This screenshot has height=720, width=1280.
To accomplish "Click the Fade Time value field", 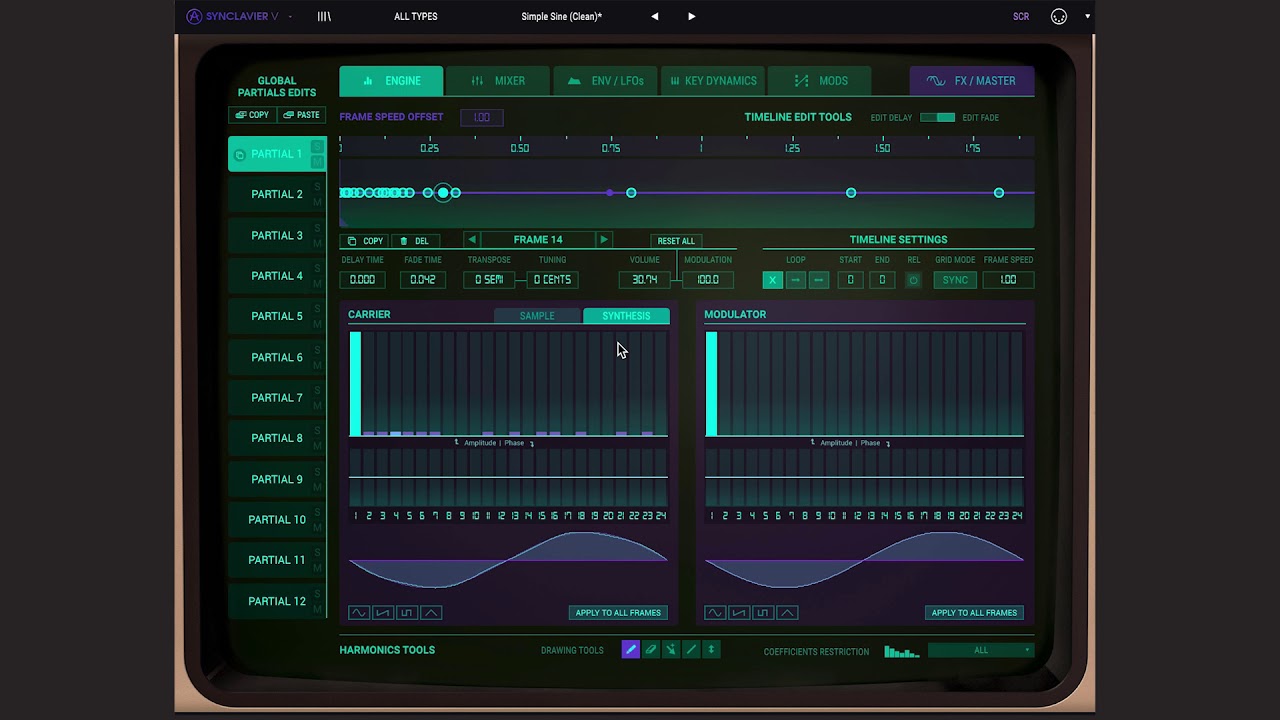I will click(423, 280).
